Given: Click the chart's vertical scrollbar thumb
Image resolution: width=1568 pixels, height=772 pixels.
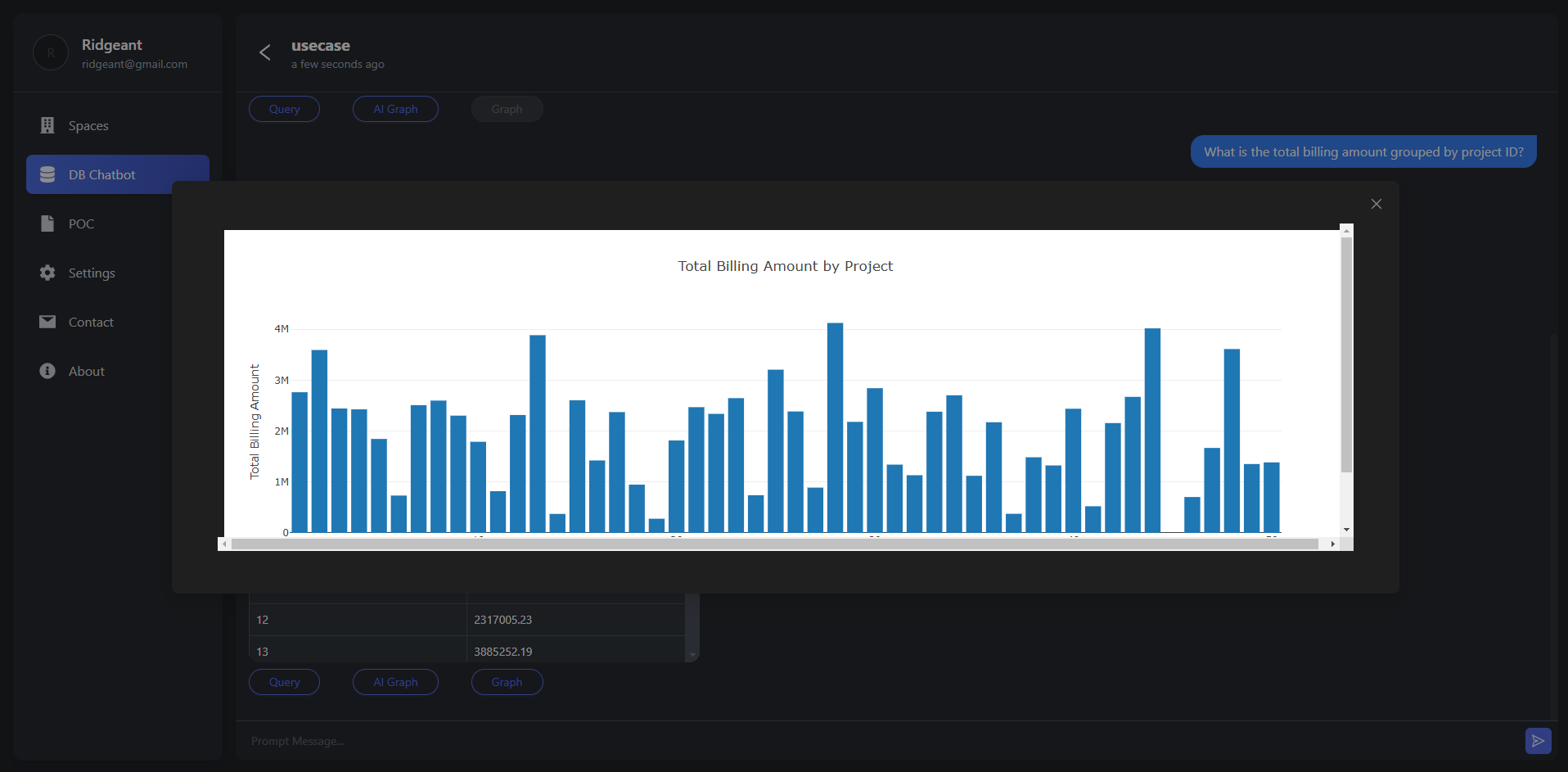Looking at the screenshot, I should 1346,354.
